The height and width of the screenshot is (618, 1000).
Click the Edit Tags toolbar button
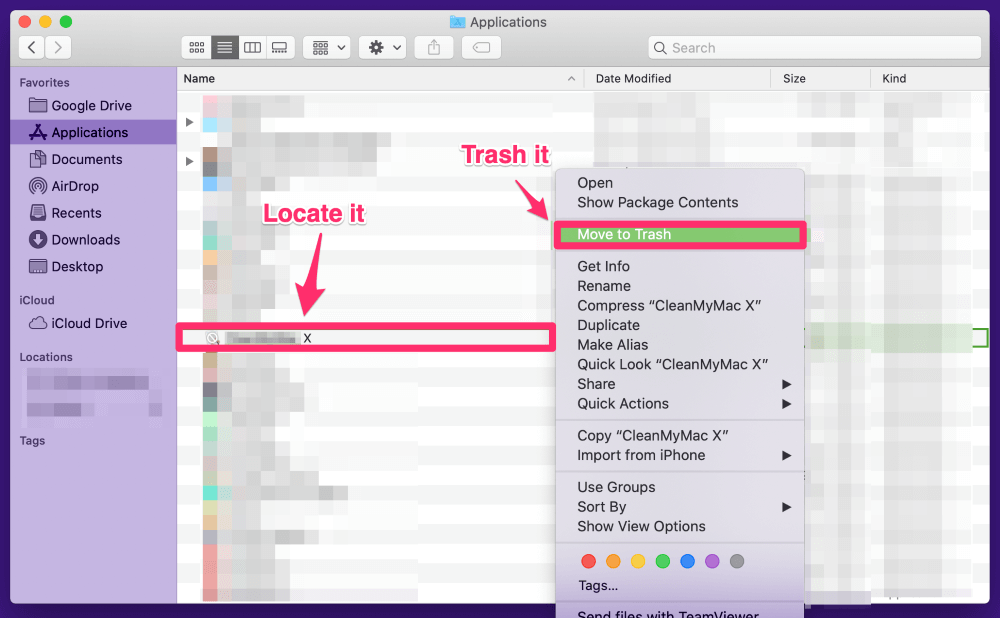pyautogui.click(x=482, y=47)
